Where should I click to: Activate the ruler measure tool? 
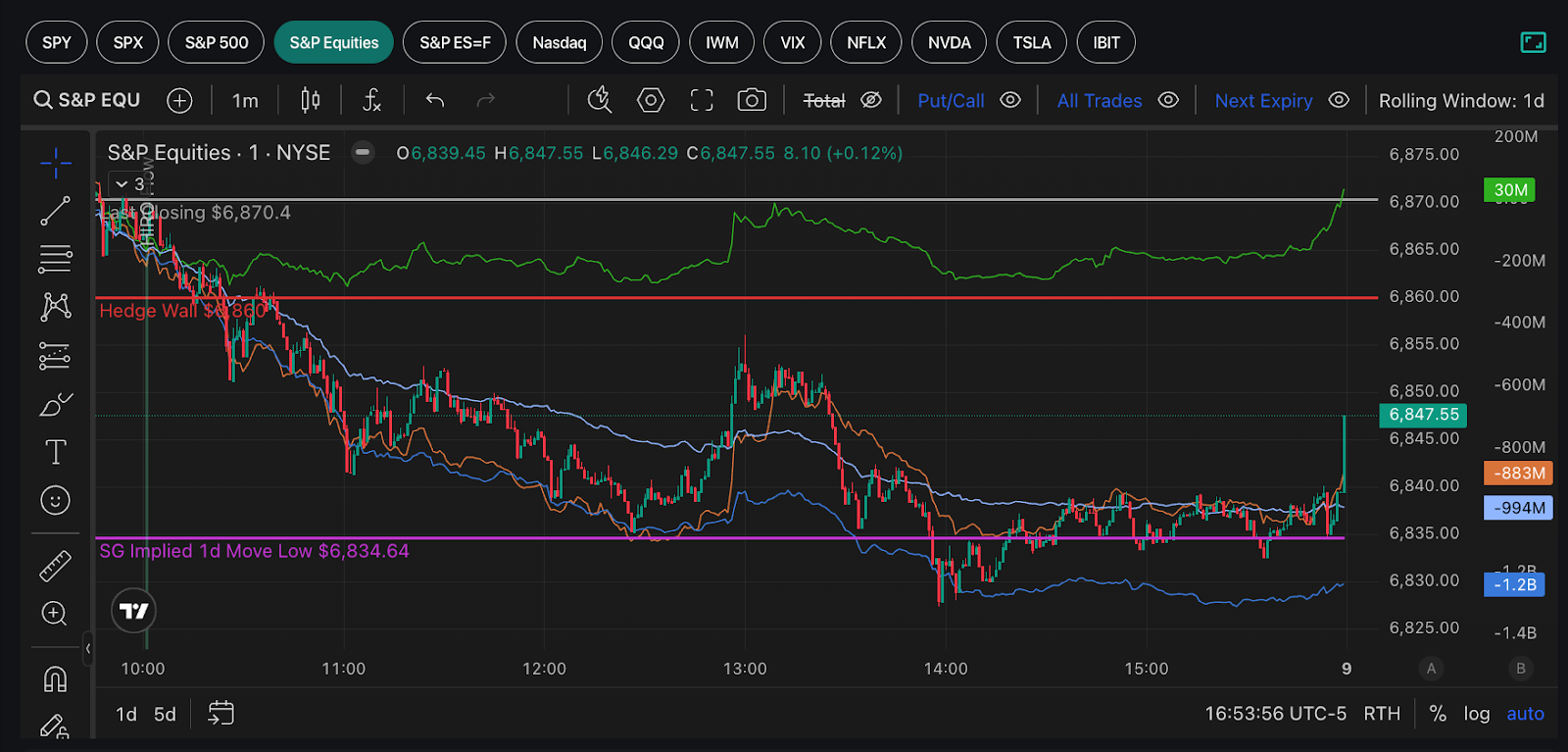pos(56,566)
